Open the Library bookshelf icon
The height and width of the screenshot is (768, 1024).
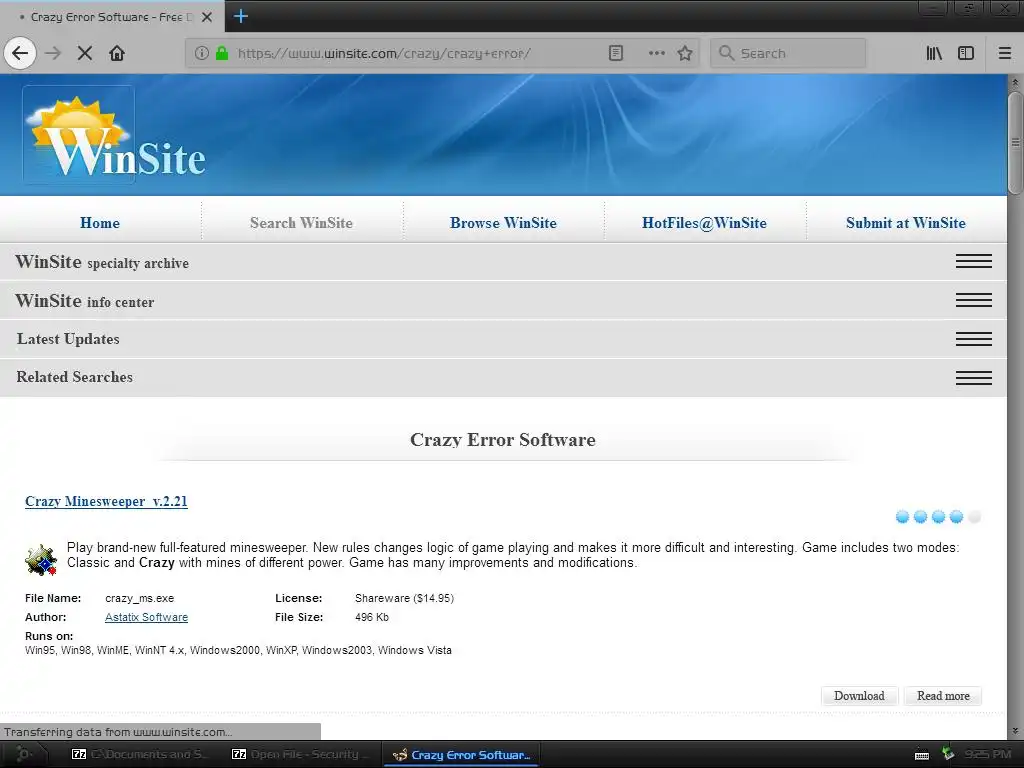[934, 53]
